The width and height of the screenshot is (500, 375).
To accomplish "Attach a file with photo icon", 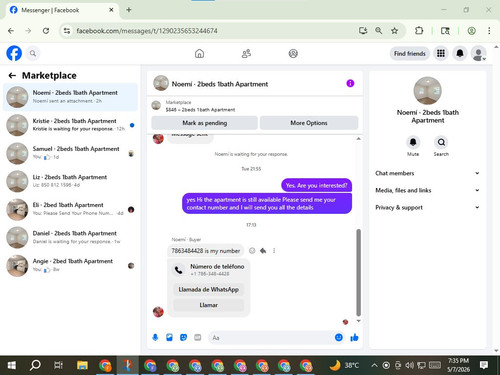I will point(169,338).
